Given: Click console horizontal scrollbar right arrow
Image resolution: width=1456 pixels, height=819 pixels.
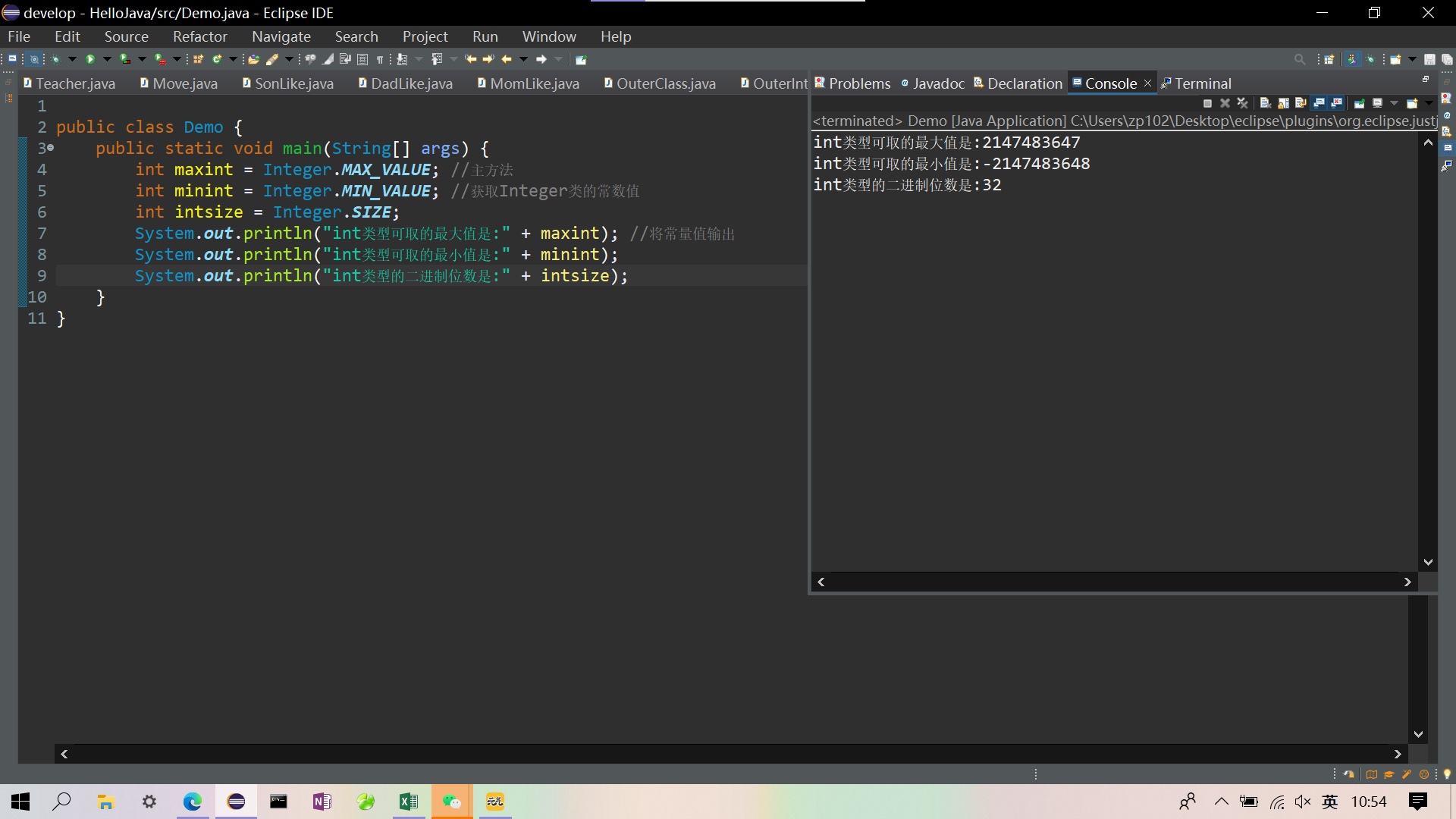Looking at the screenshot, I should click(1407, 582).
